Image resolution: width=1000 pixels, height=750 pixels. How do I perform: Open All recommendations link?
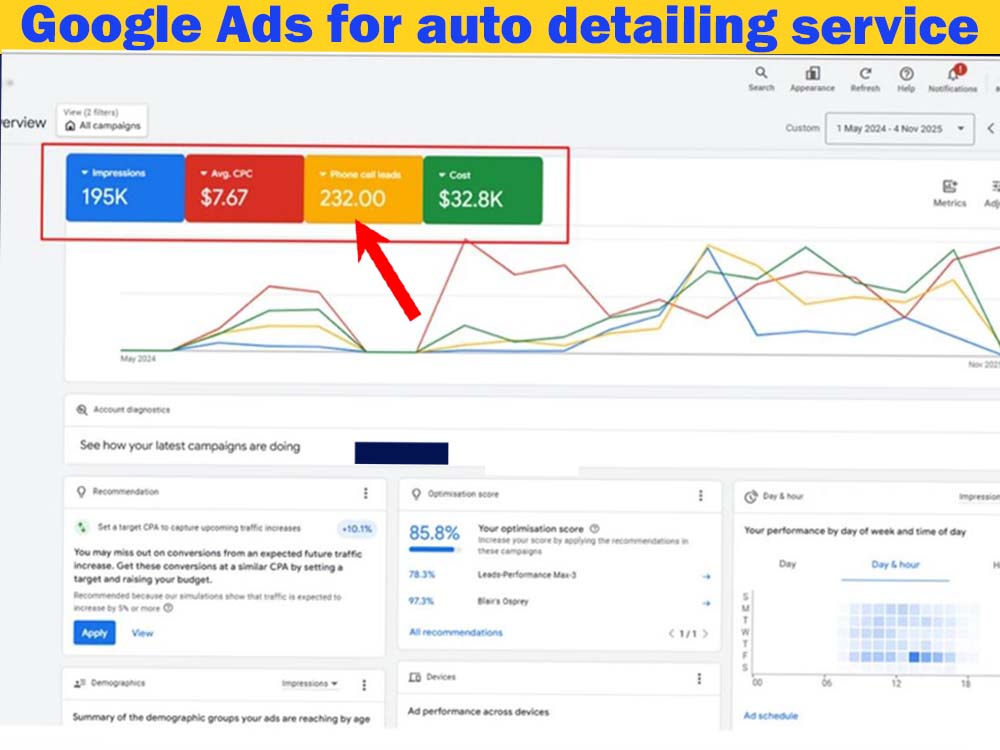pyautogui.click(x=455, y=632)
